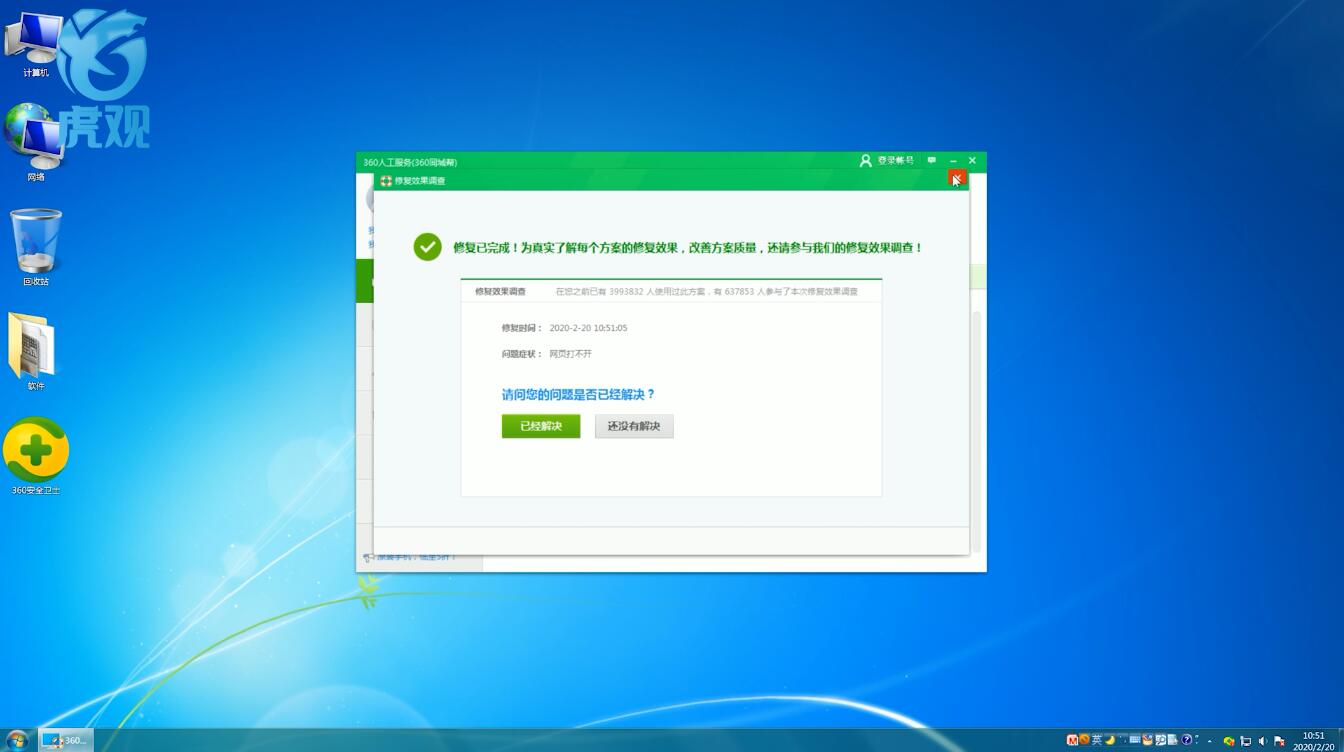This screenshot has width=1344, height=752.
Task: Close the 360人工服务 window
Action: 972,161
